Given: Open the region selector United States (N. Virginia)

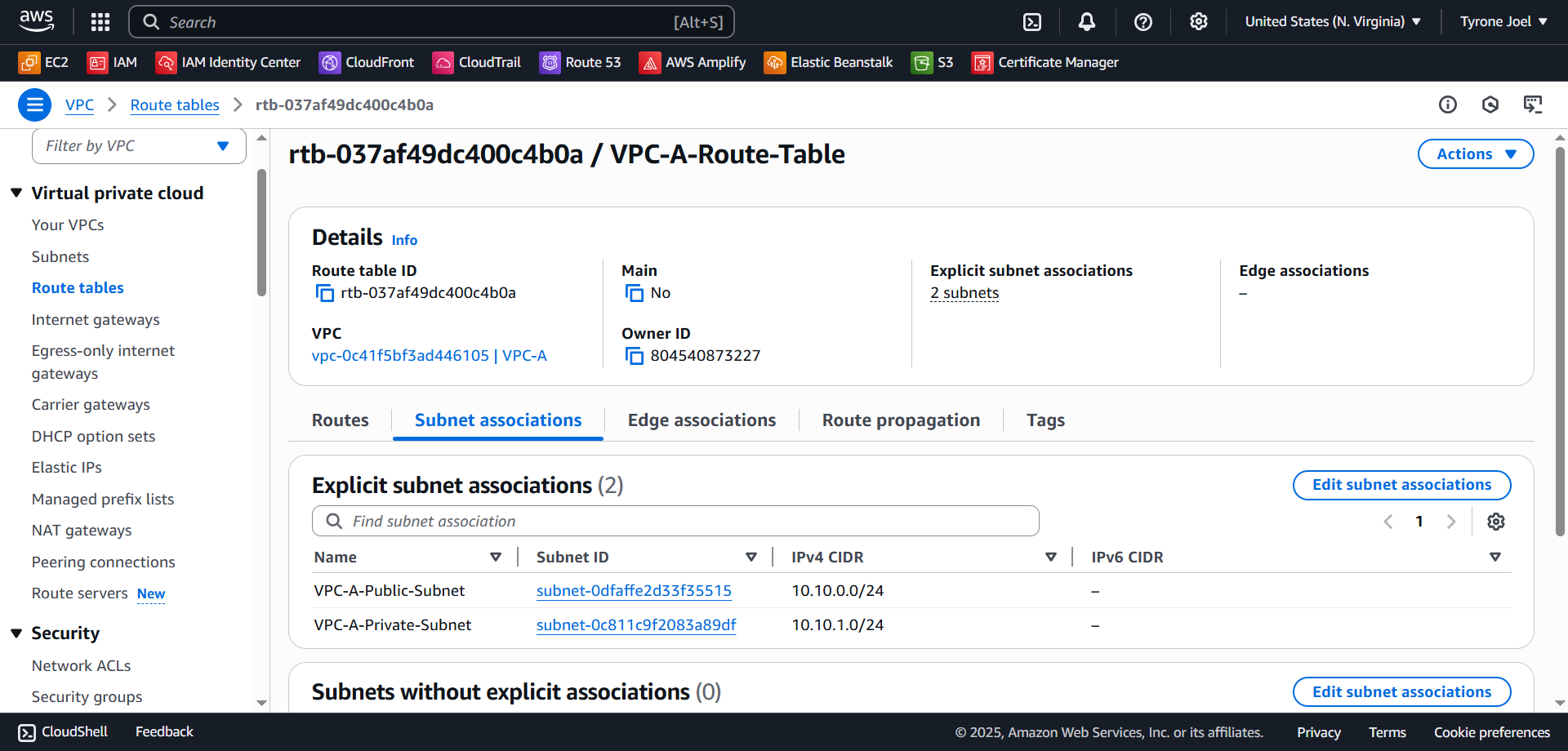Looking at the screenshot, I should (x=1332, y=22).
